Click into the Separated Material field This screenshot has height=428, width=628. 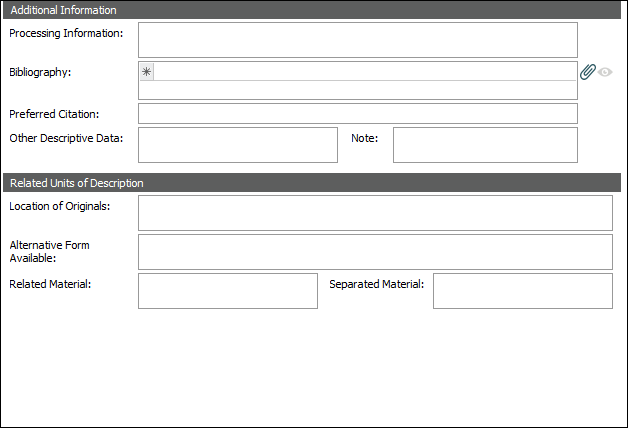(522, 291)
